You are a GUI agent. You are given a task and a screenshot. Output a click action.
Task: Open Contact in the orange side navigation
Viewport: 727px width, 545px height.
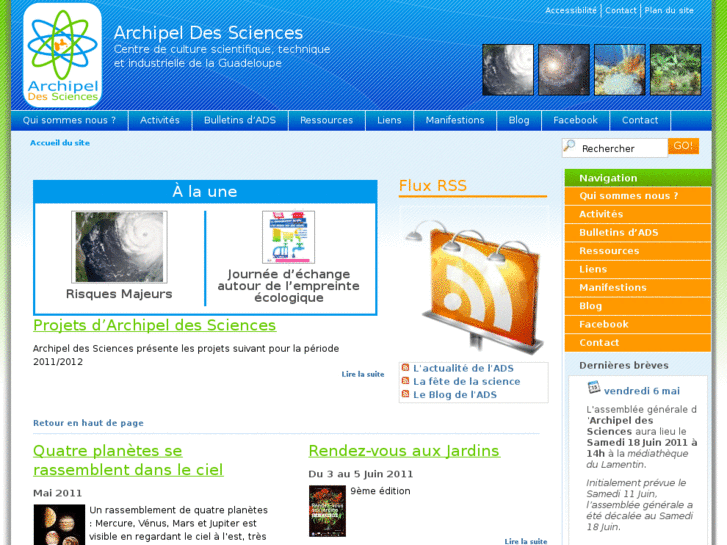pos(638,342)
